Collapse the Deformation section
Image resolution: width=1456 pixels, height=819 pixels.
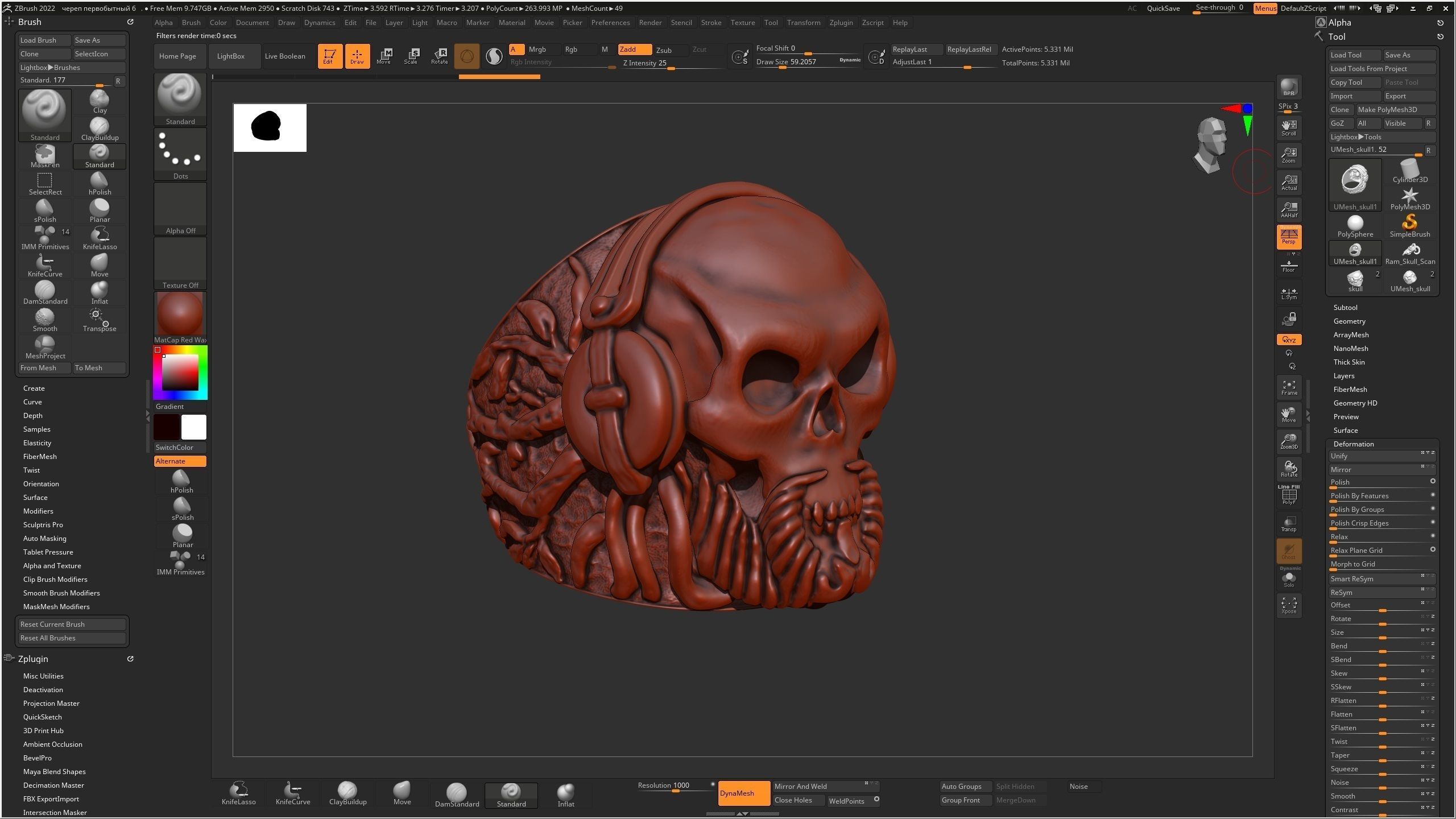[1353, 444]
